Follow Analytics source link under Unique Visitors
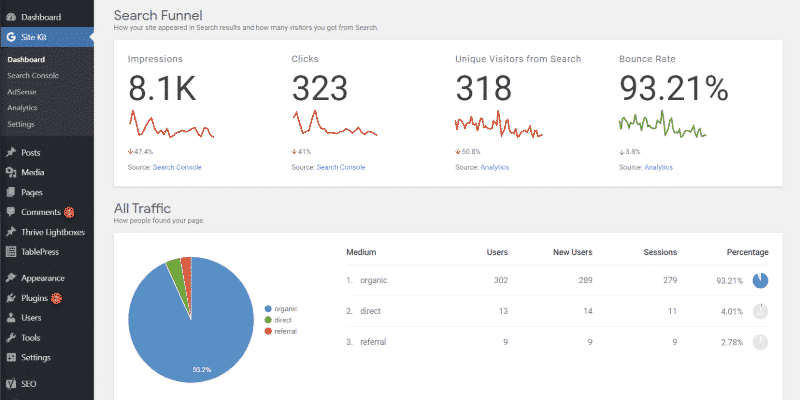The height and width of the screenshot is (400, 800). (494, 167)
